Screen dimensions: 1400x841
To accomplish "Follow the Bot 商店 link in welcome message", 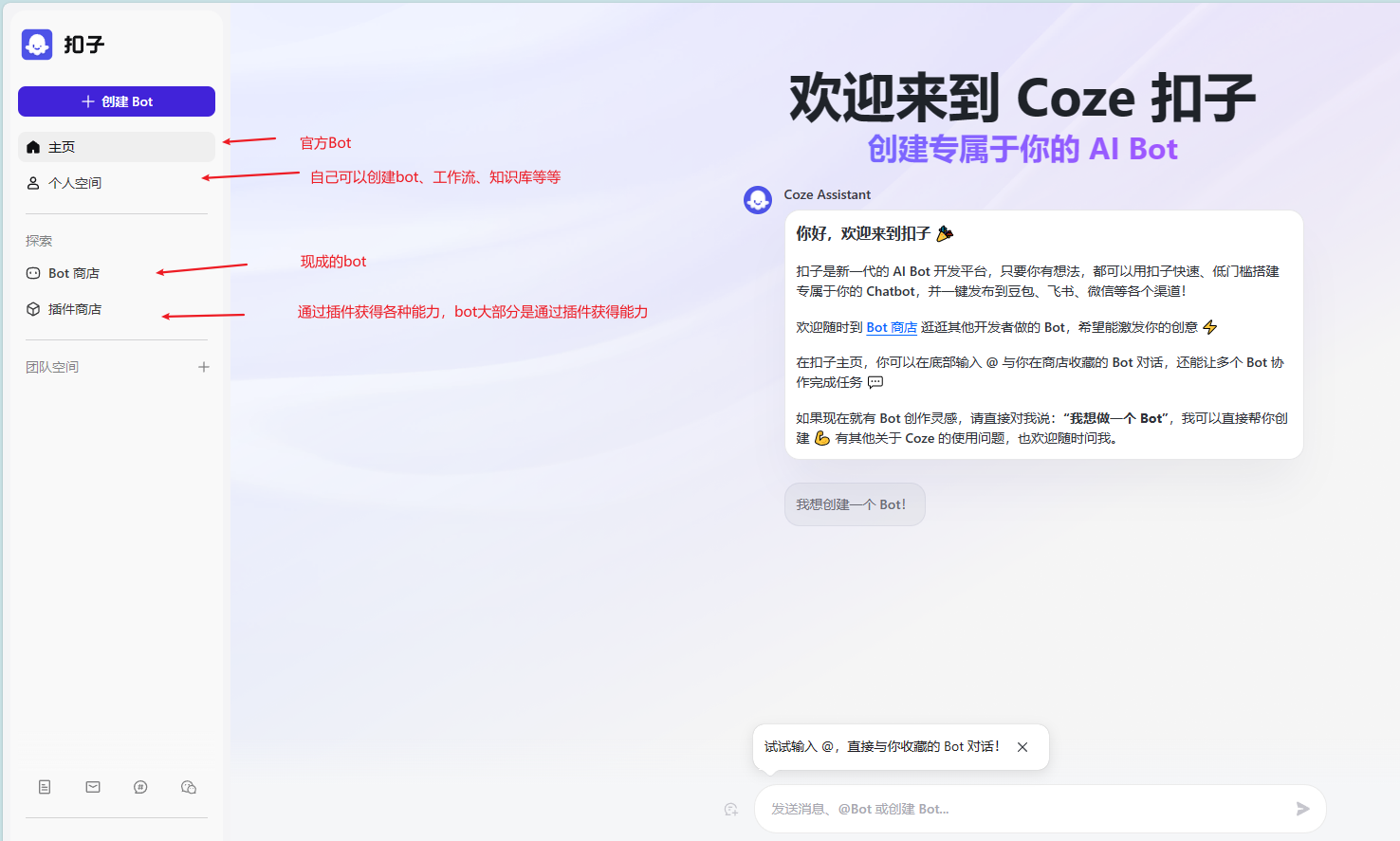I will pos(892,327).
